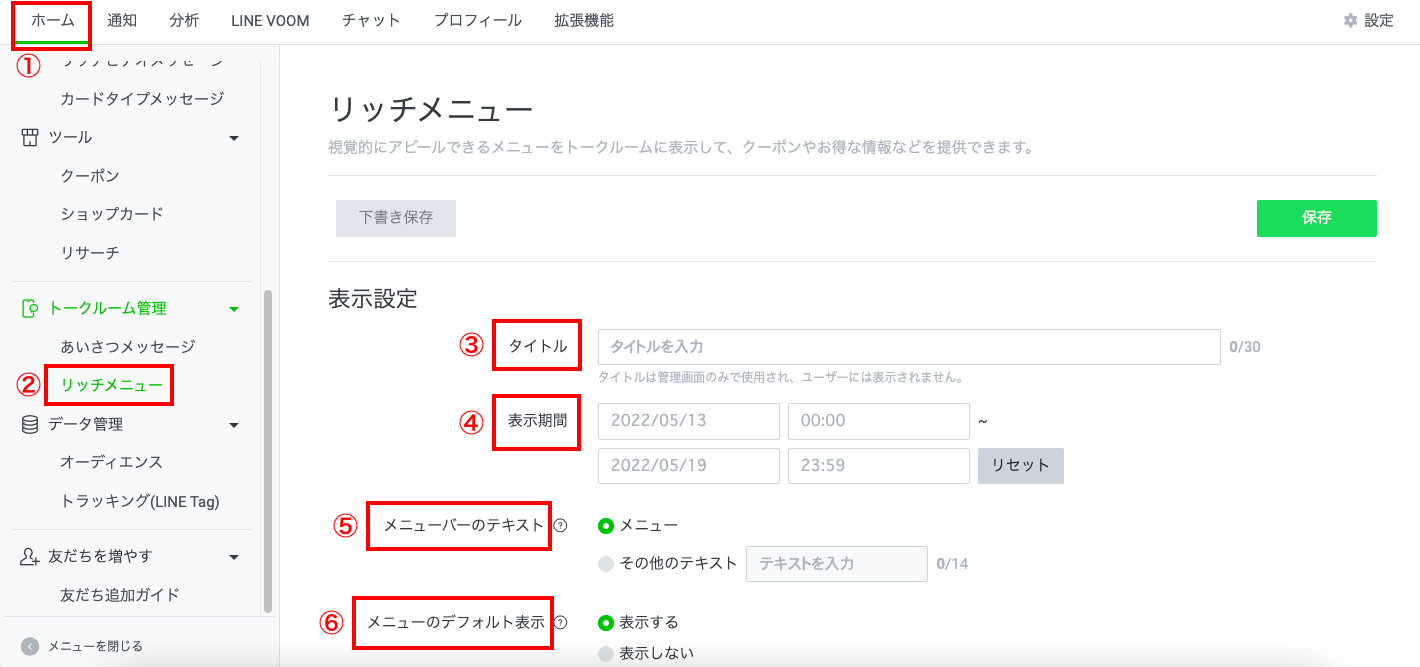The width and height of the screenshot is (1420, 667).
Task: Open help tooltip beside メニューバーのテキスト
Action: [560, 524]
